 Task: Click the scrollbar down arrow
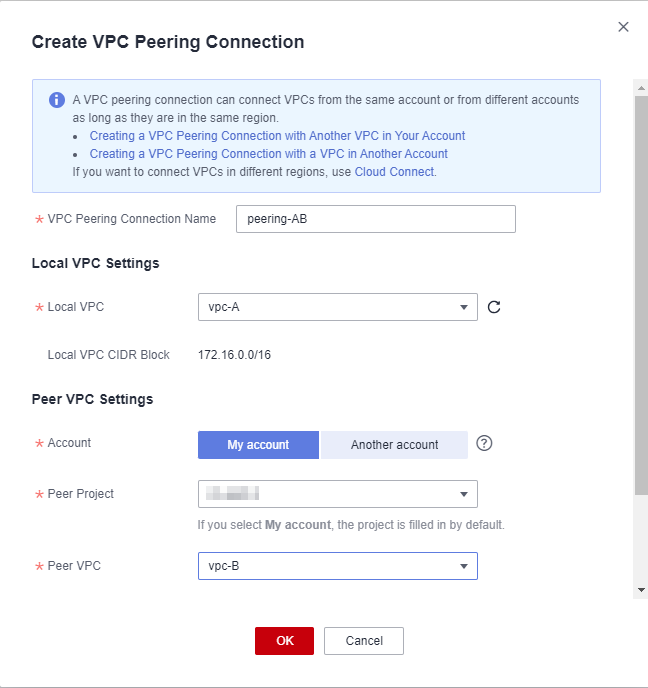click(x=641, y=590)
